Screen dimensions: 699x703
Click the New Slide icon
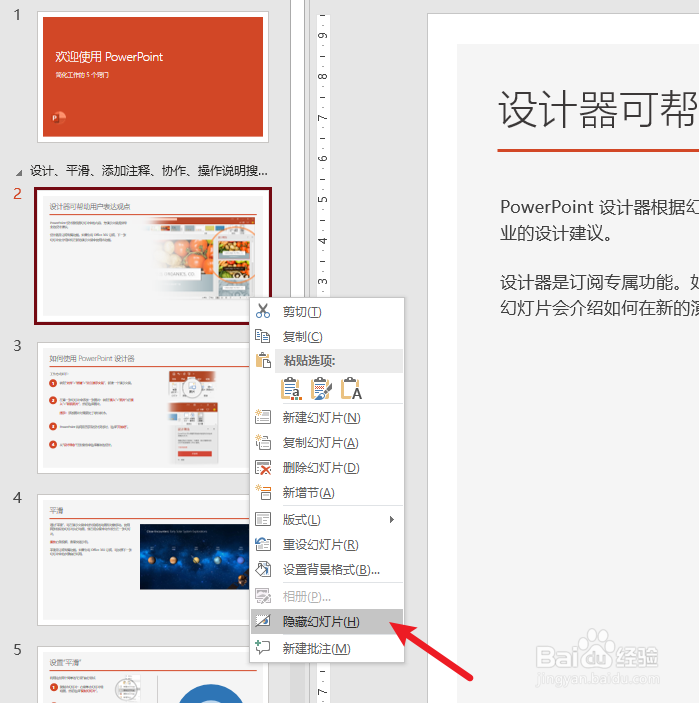263,417
